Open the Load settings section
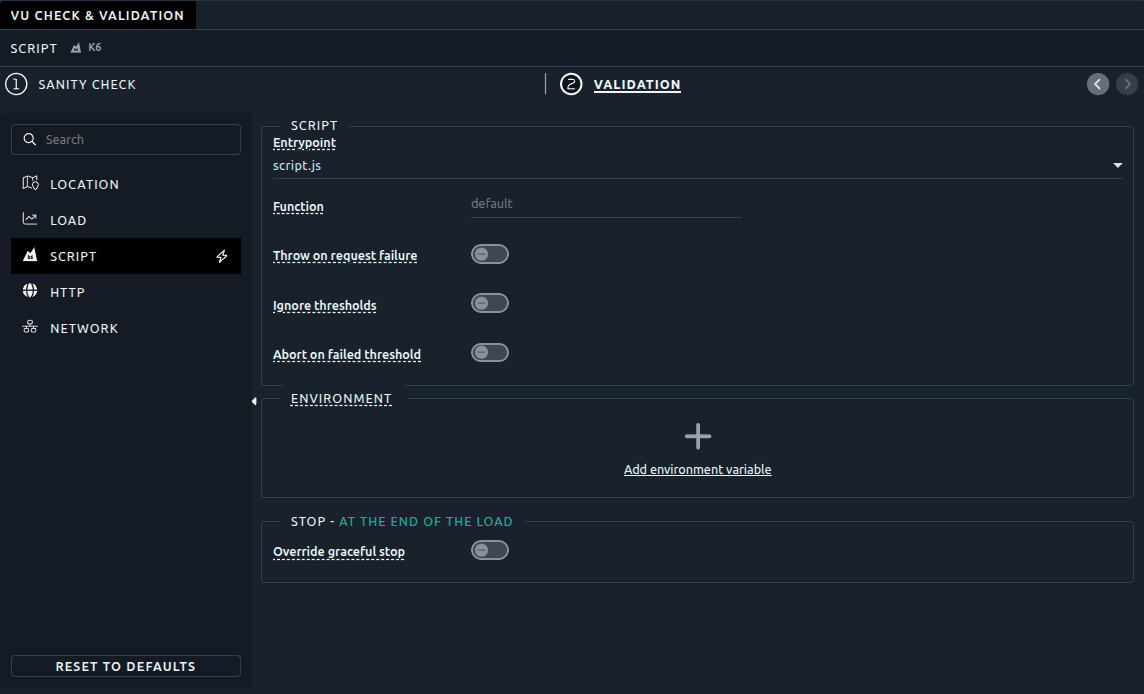Image resolution: width=1144 pixels, height=694 pixels. (125, 220)
